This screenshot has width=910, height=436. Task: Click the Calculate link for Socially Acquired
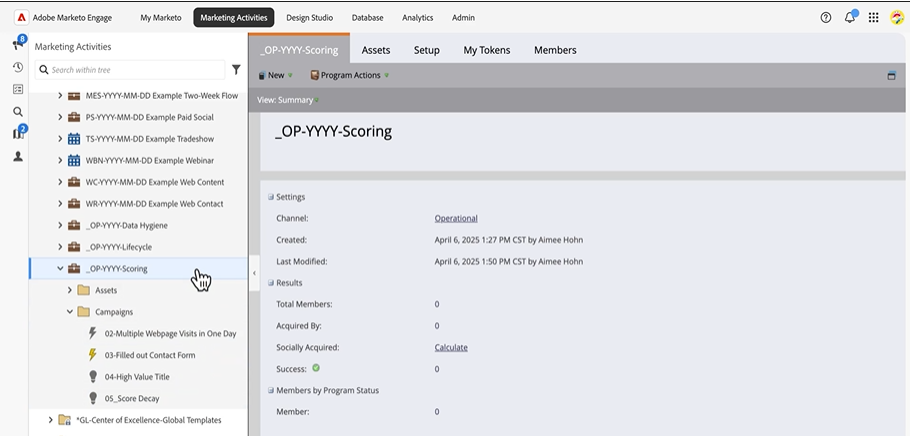(x=451, y=347)
